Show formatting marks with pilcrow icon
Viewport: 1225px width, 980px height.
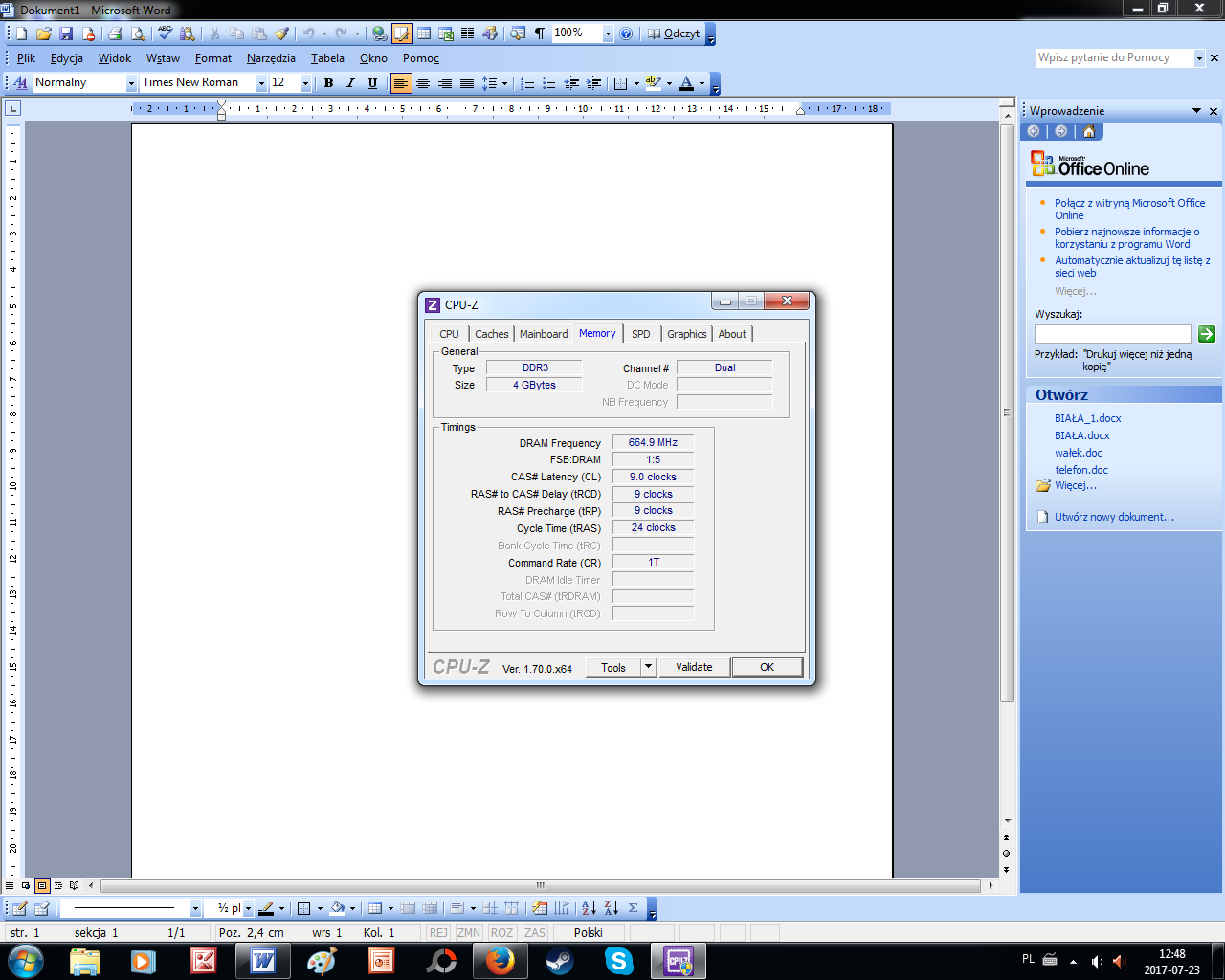pos(540,33)
